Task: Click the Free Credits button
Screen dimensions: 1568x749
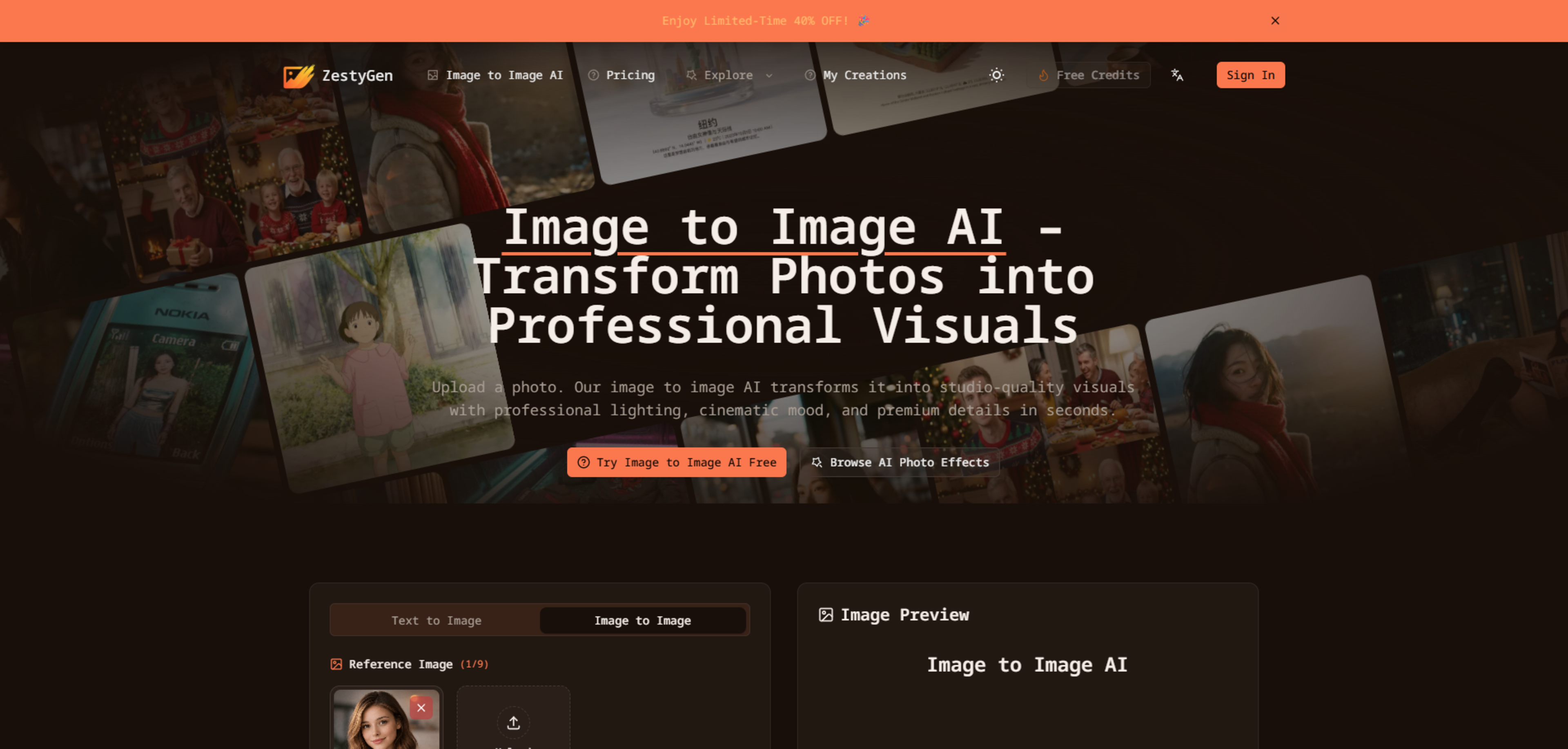Action: coord(1088,75)
